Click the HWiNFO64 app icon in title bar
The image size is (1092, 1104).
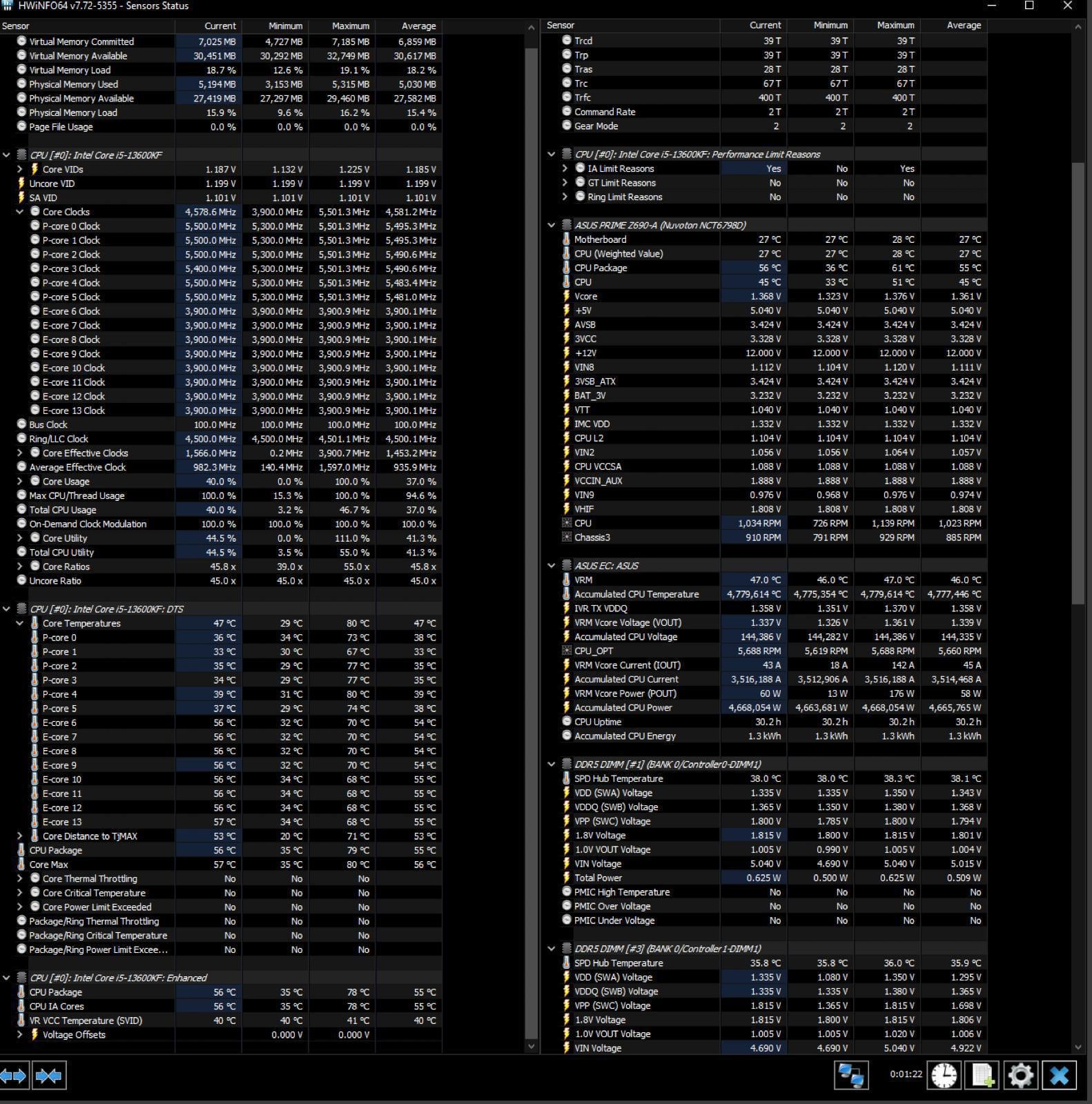(7, 6)
